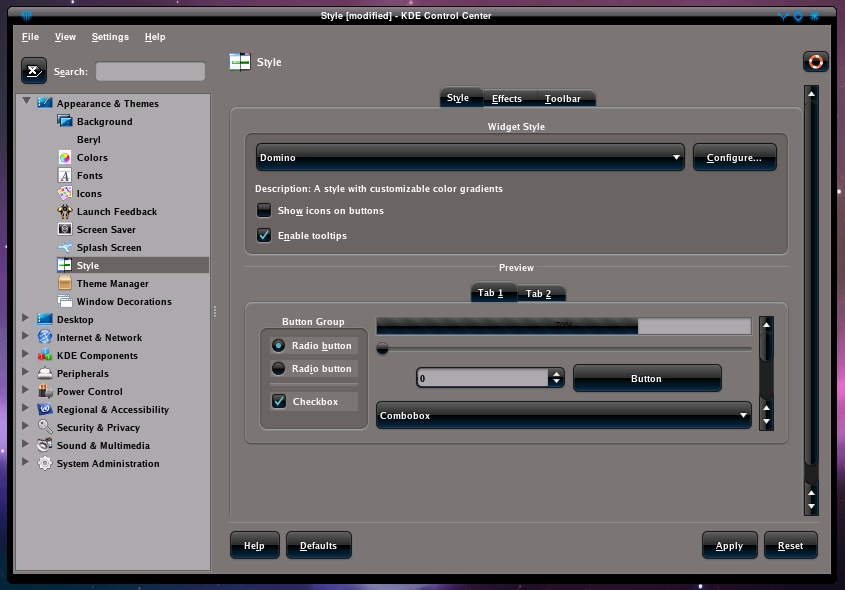Click the preview Button
This screenshot has height=590, width=845.
click(x=647, y=378)
